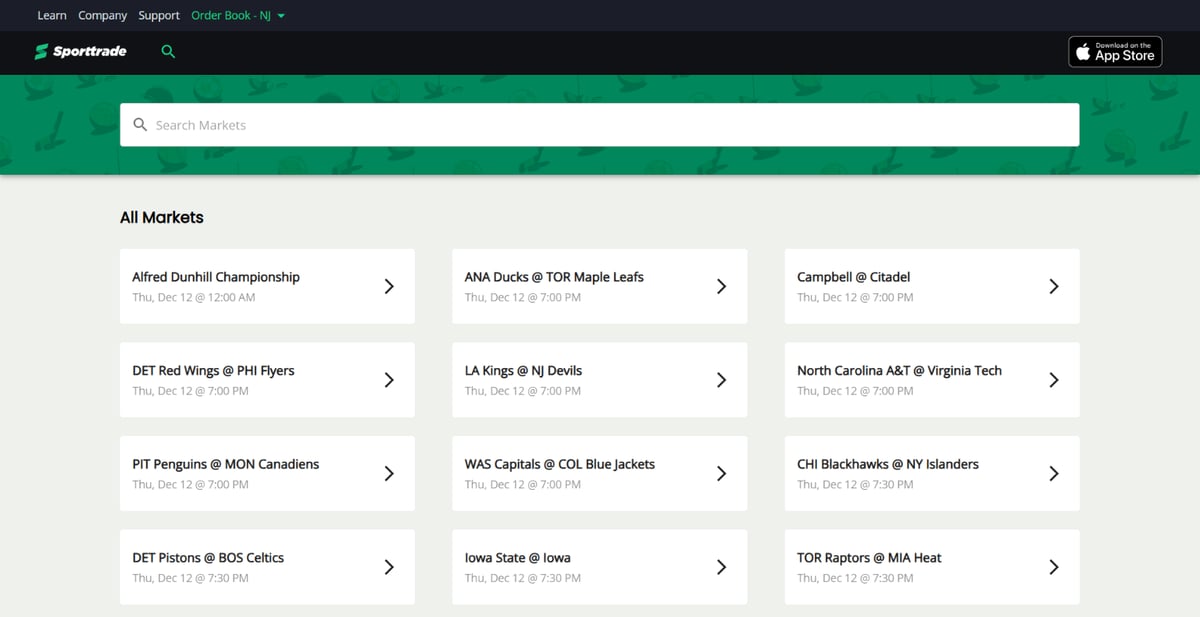
Task: Click the Sporttrade logo
Action: (x=80, y=51)
